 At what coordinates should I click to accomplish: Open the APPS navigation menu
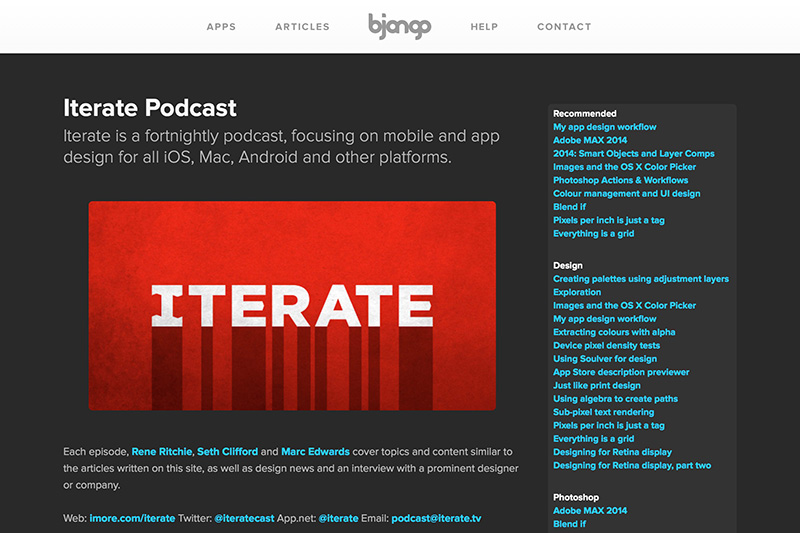(221, 27)
